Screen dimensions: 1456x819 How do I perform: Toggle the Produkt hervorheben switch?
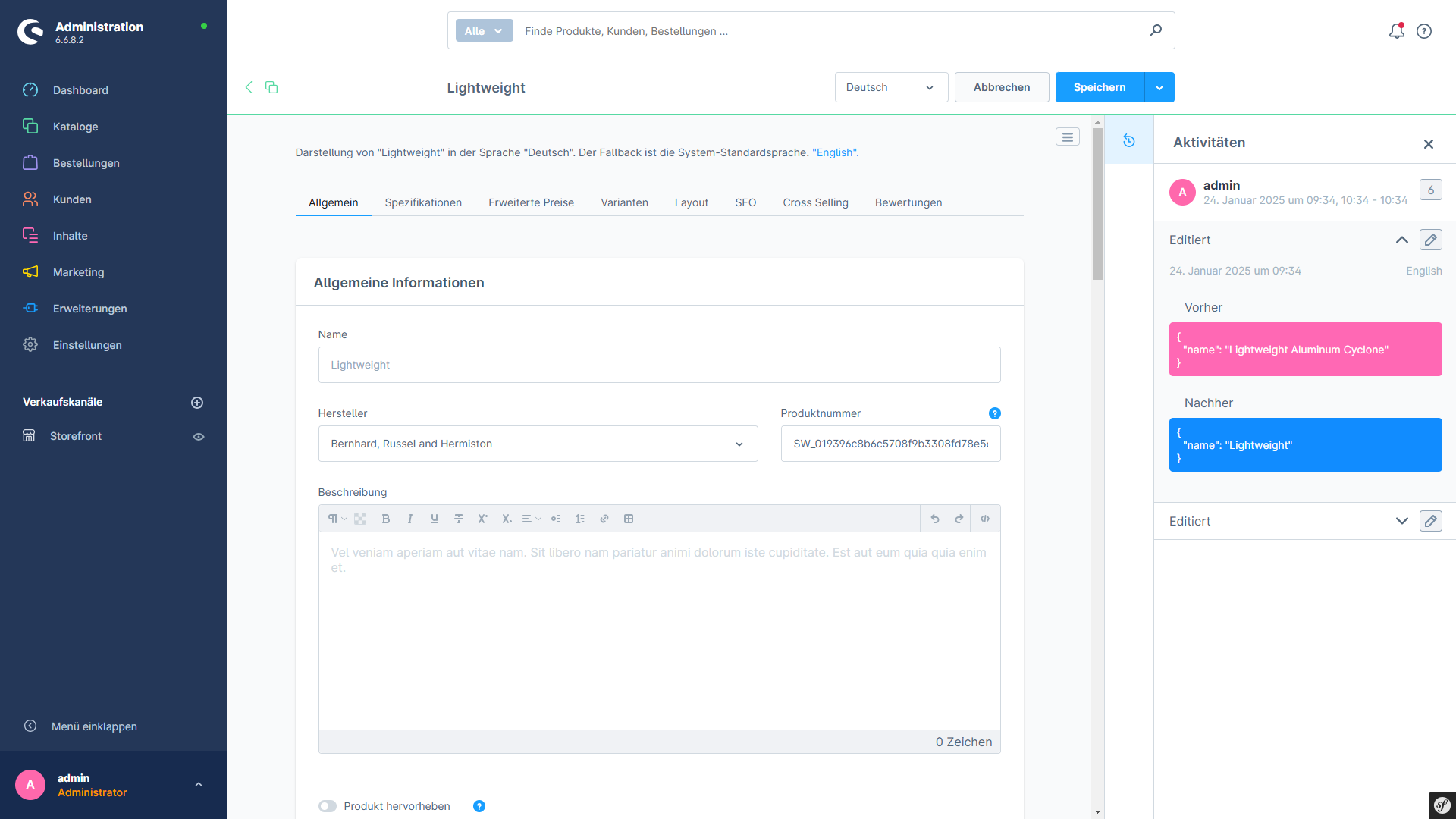[326, 806]
